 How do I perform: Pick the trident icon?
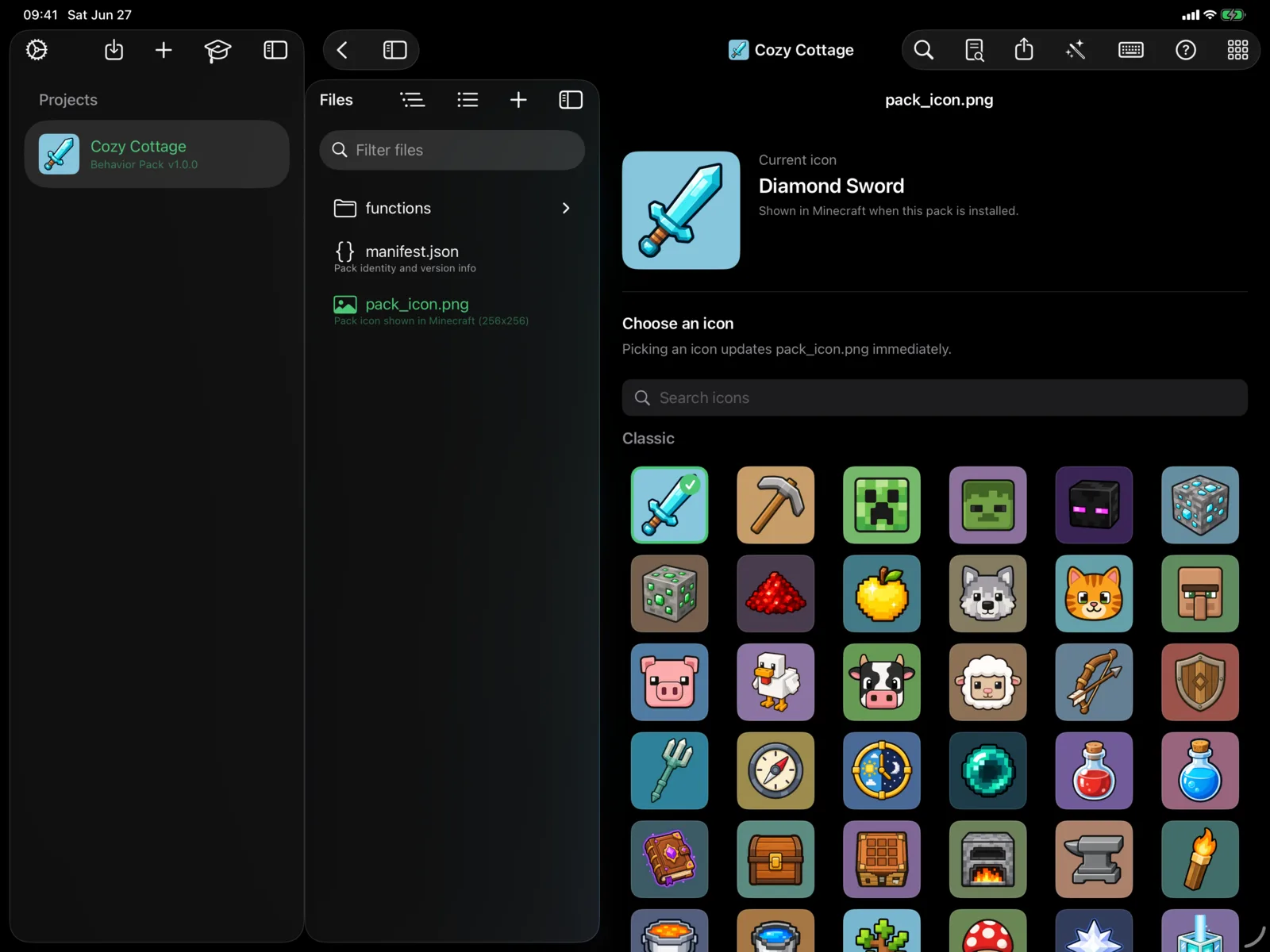(670, 771)
